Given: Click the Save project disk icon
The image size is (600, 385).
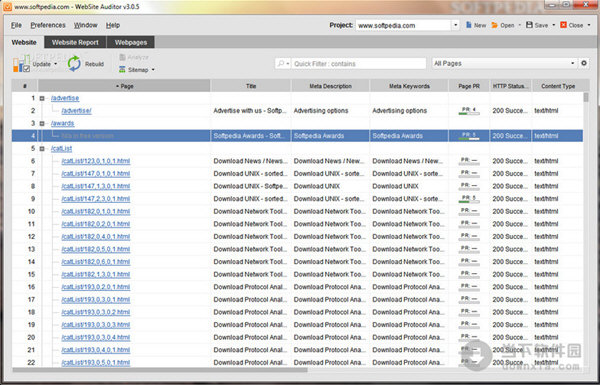Looking at the screenshot, I should pyautogui.click(x=529, y=25).
